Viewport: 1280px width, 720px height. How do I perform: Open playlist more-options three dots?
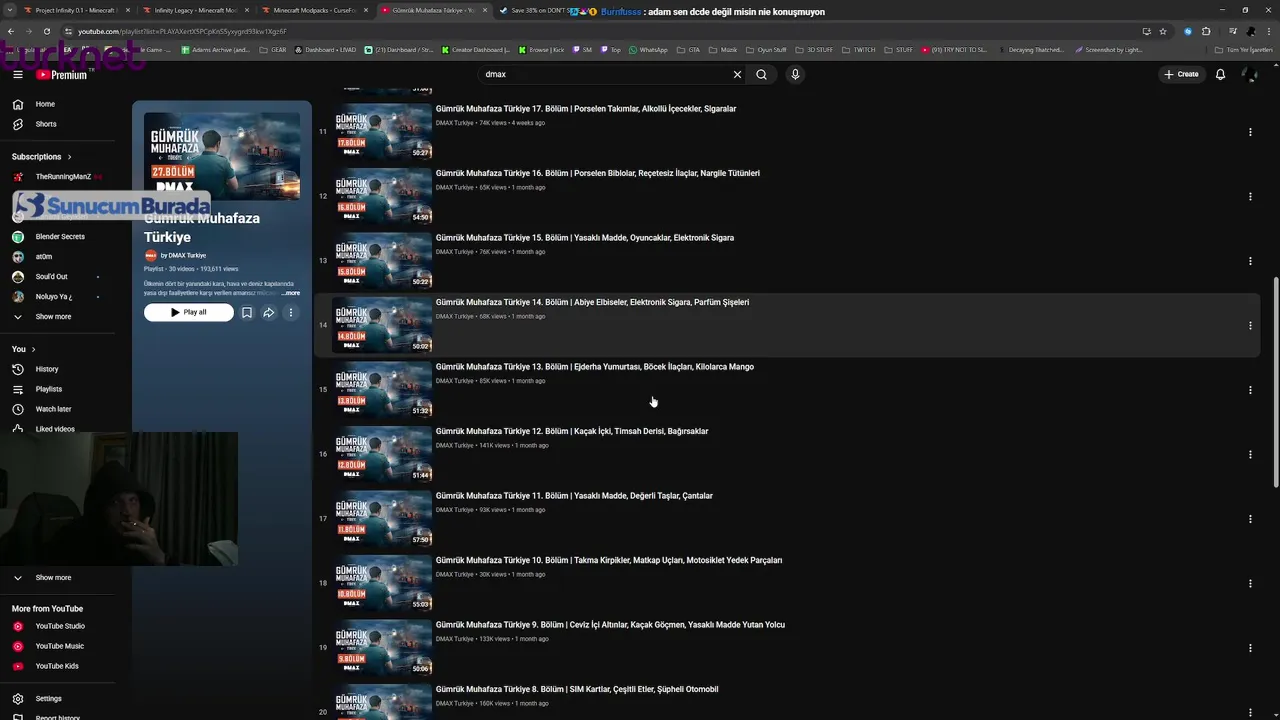pos(291,312)
